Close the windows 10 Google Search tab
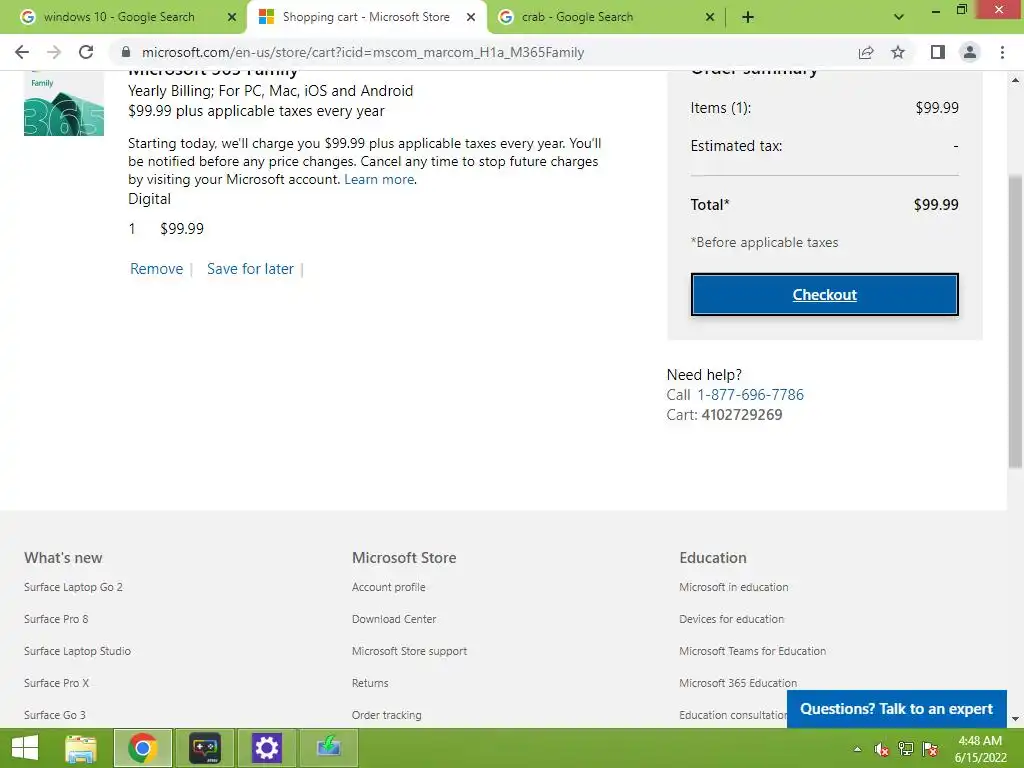This screenshot has height=768, width=1024. 232,17
